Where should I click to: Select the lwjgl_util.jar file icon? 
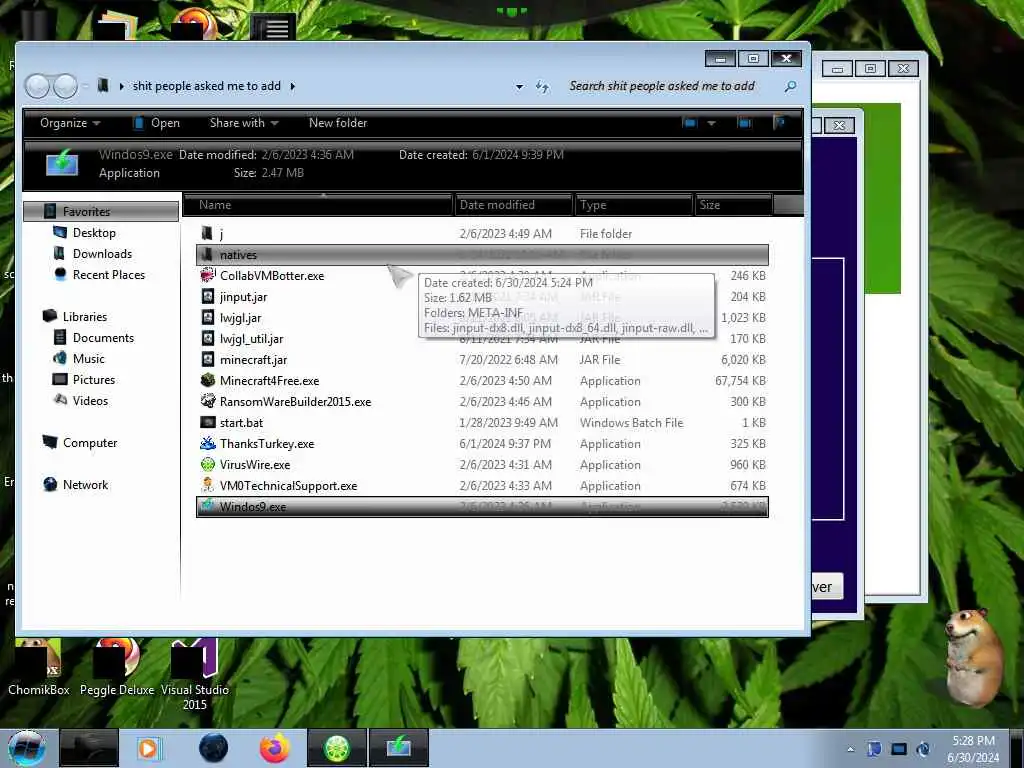[207, 338]
